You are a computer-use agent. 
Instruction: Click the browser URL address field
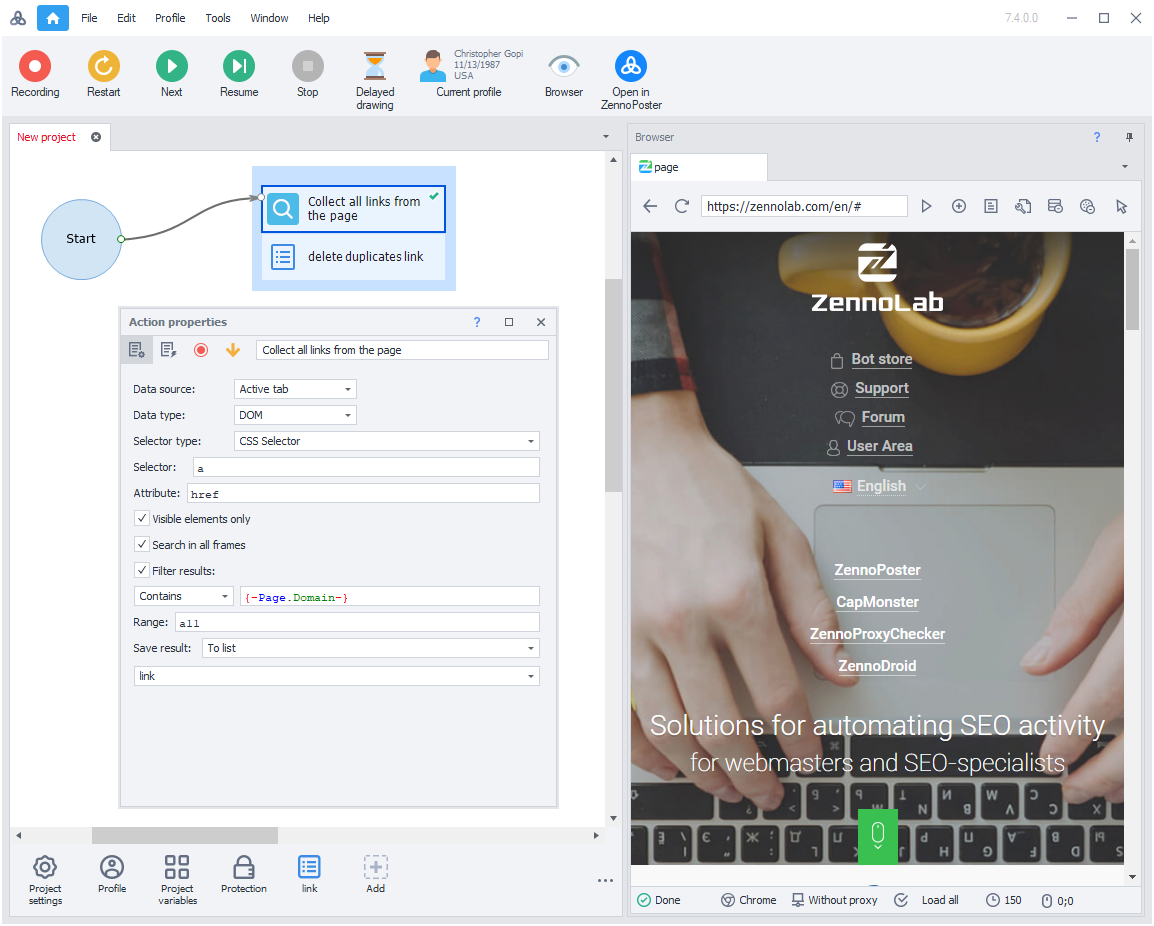[x=803, y=206]
